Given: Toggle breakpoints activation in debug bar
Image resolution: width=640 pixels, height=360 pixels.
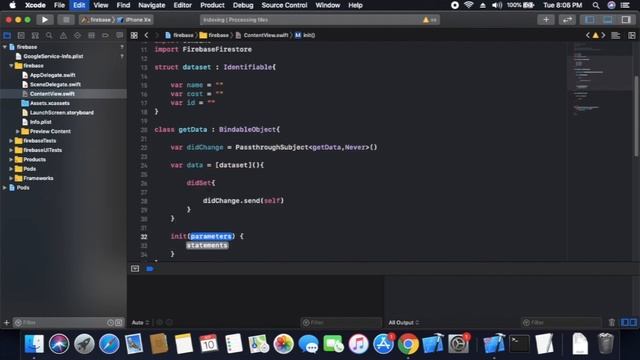Looking at the screenshot, I should point(150,269).
